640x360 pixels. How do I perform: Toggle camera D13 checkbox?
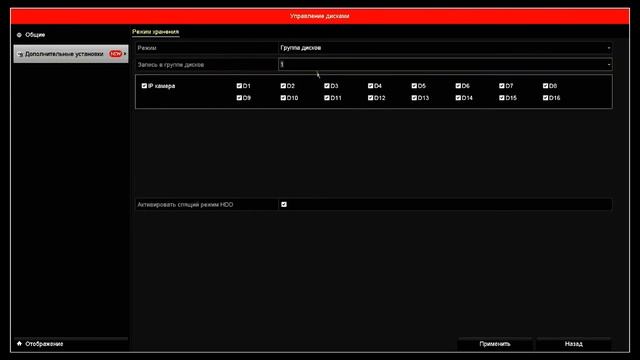(414, 98)
